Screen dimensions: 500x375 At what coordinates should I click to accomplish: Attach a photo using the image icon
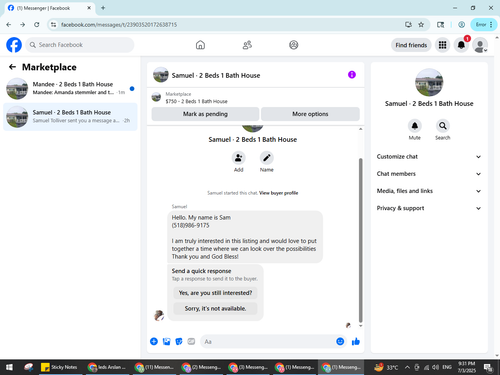(166, 341)
